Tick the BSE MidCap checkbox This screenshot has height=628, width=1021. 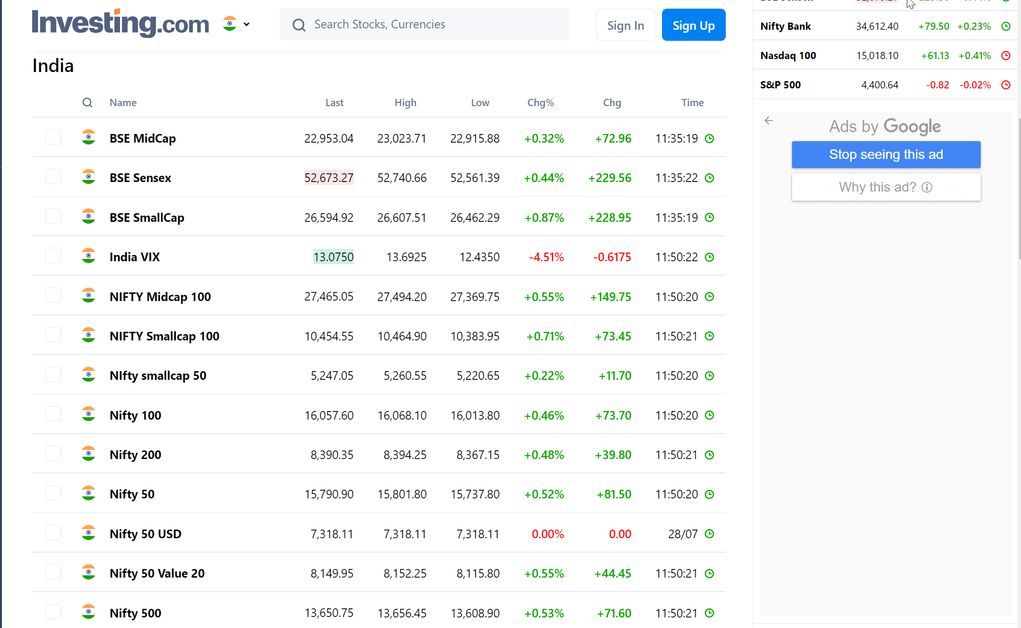pos(53,138)
